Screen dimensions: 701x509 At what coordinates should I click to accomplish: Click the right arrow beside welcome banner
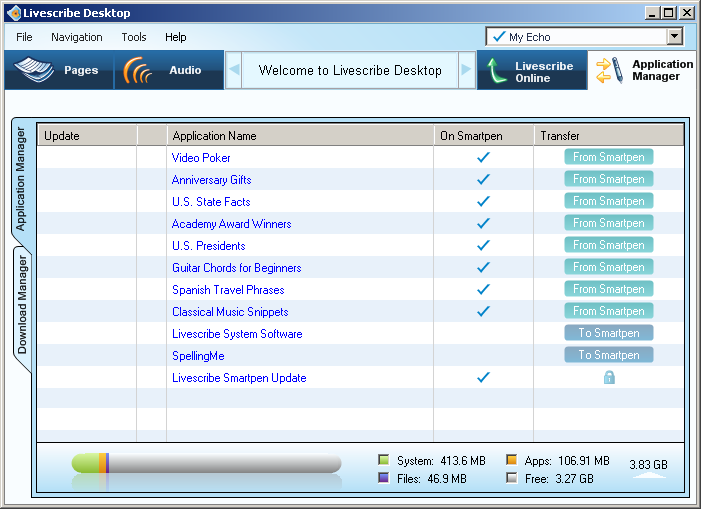(465, 70)
